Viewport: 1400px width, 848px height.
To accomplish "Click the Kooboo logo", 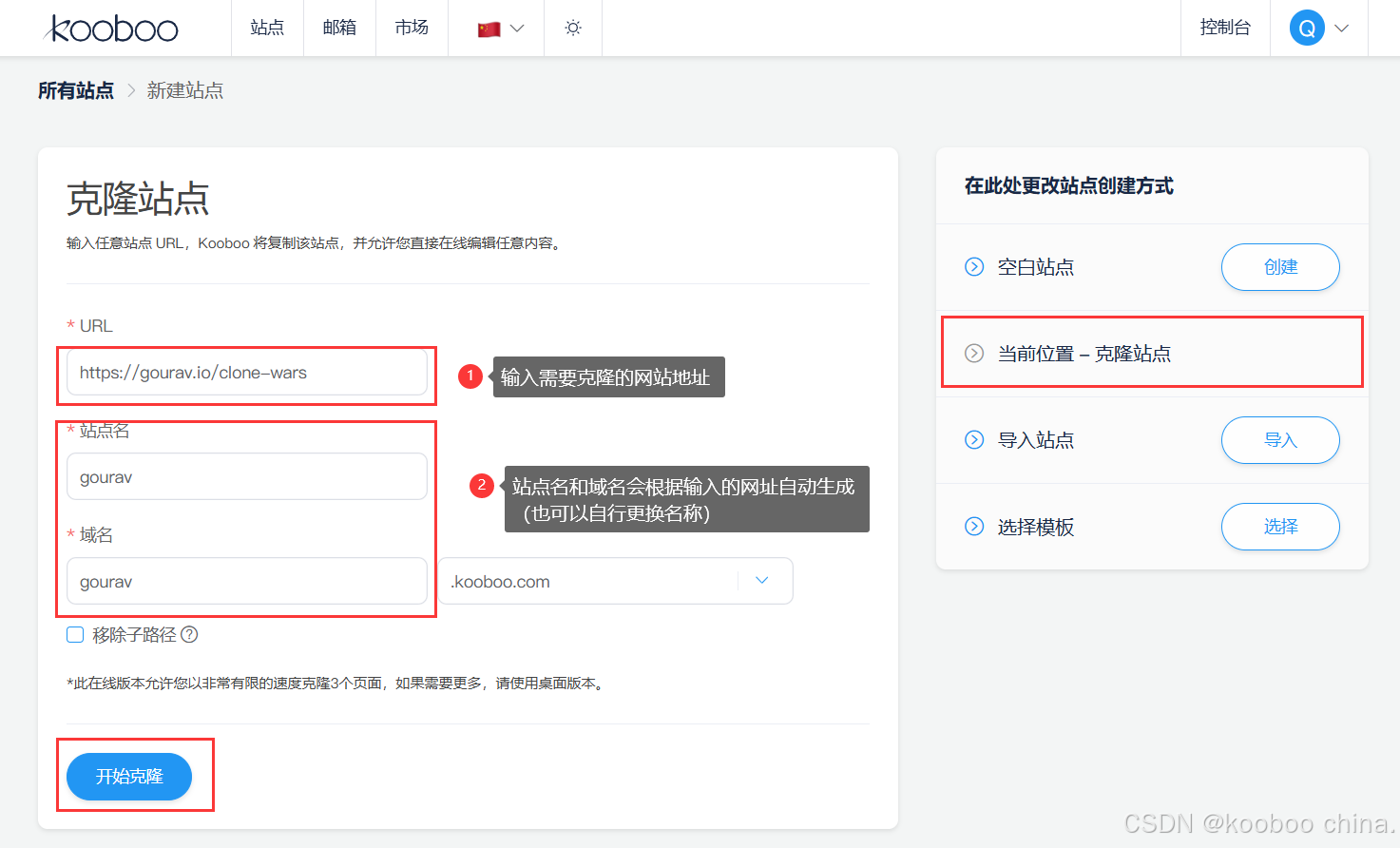I will point(111,29).
